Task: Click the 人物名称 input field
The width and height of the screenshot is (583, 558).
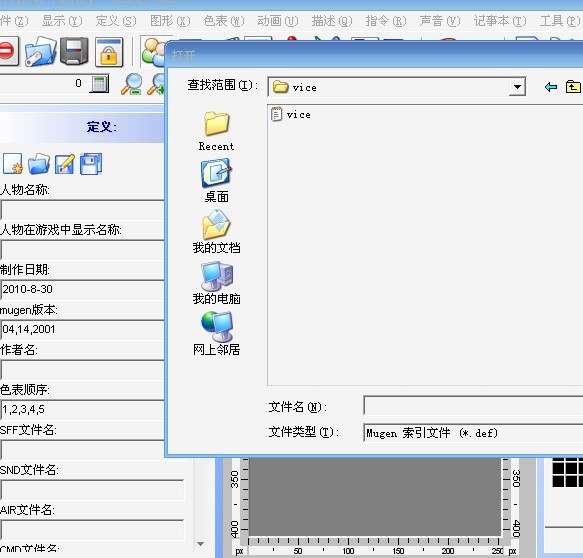Action: (x=82, y=209)
